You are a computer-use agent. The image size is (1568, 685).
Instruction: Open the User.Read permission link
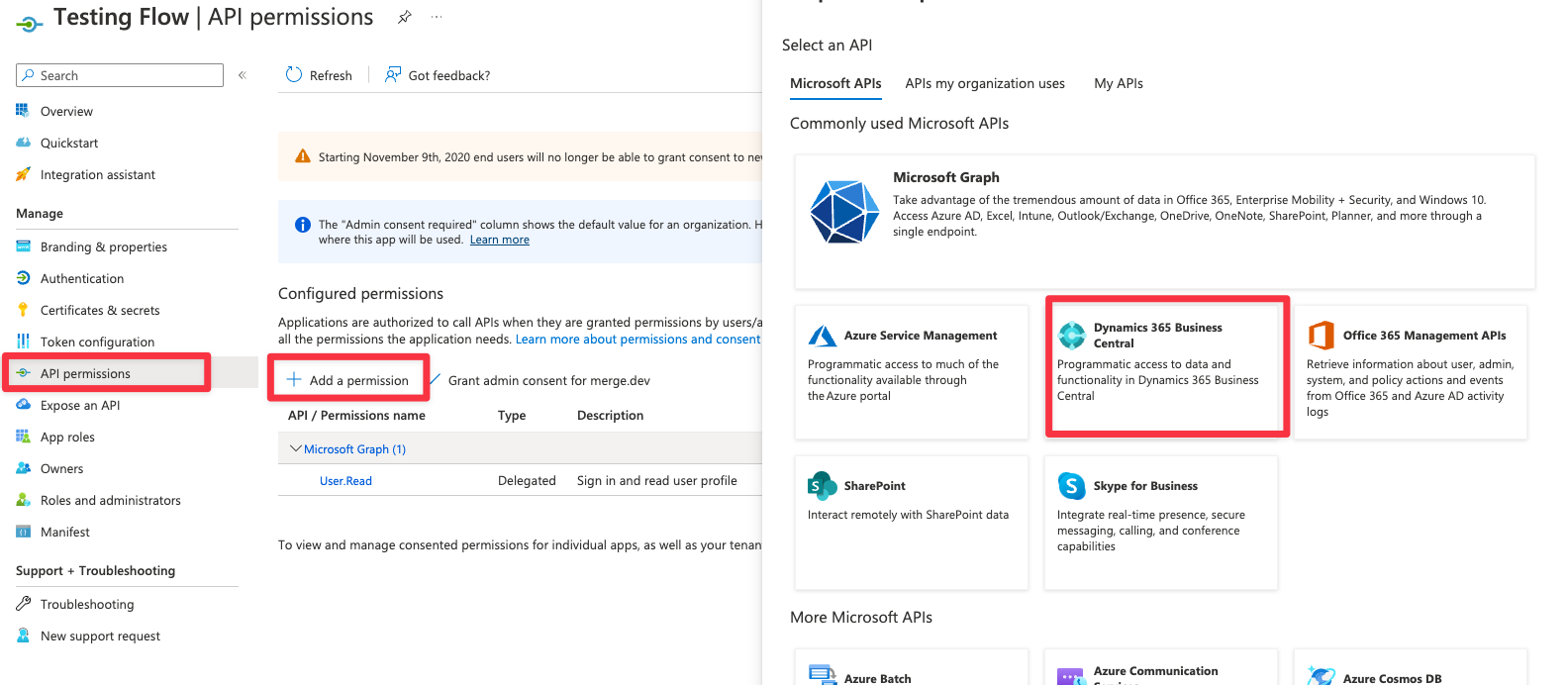tap(345, 481)
